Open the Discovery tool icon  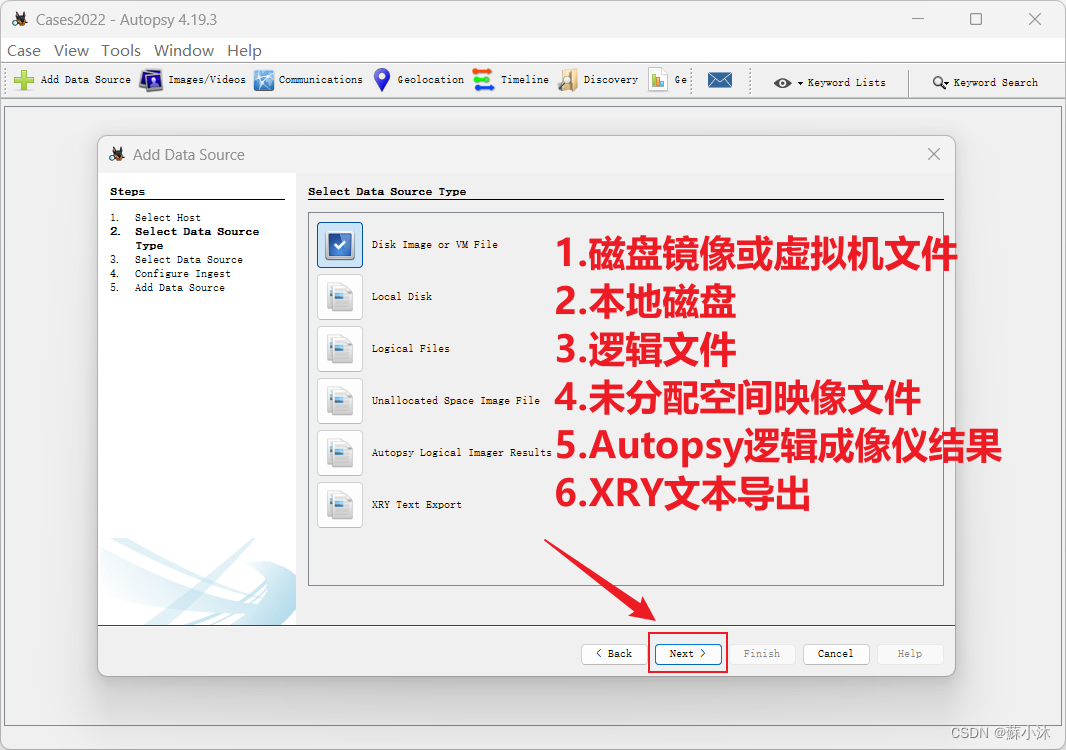coord(568,80)
